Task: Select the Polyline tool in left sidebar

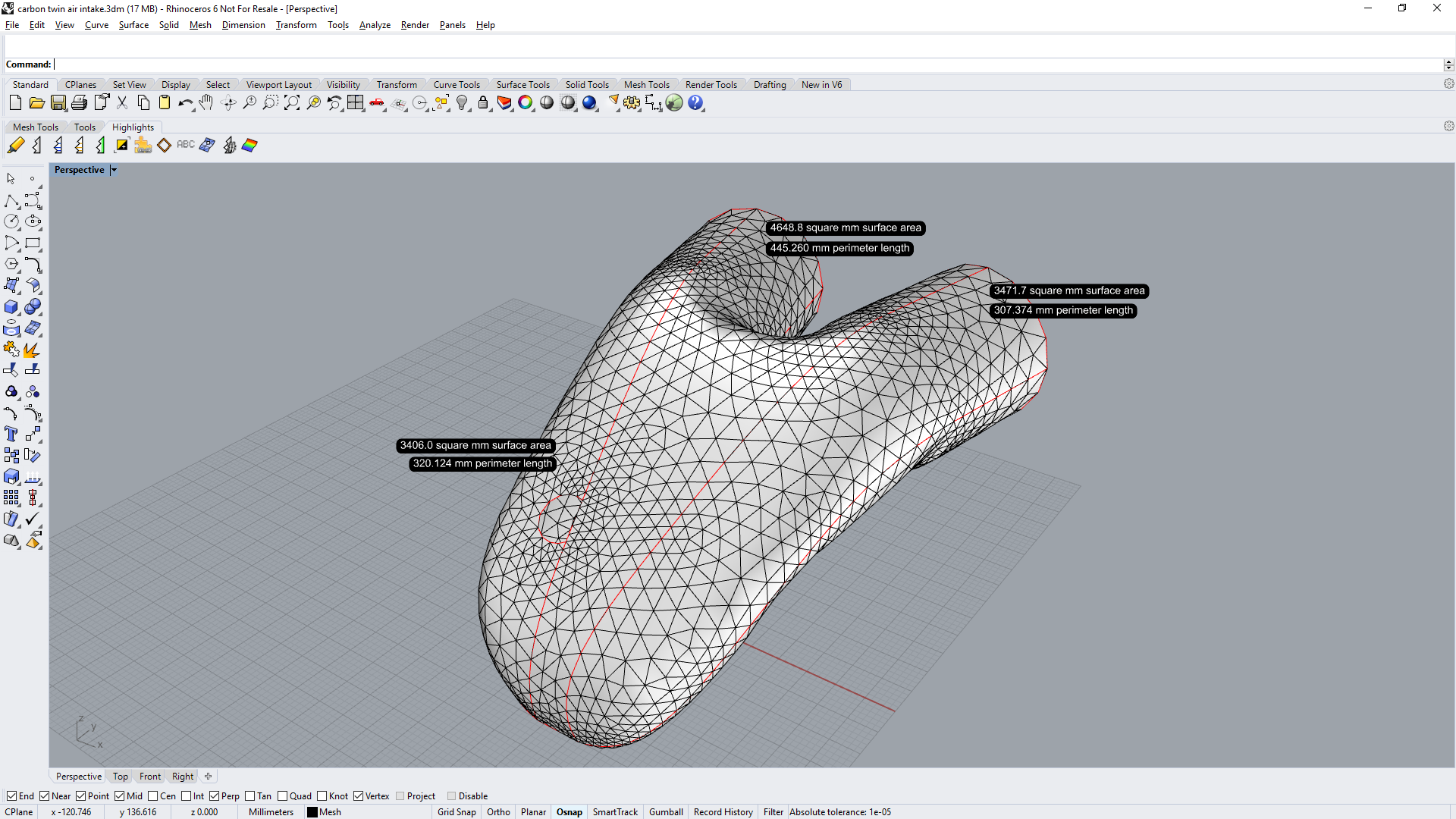Action: coord(11,201)
